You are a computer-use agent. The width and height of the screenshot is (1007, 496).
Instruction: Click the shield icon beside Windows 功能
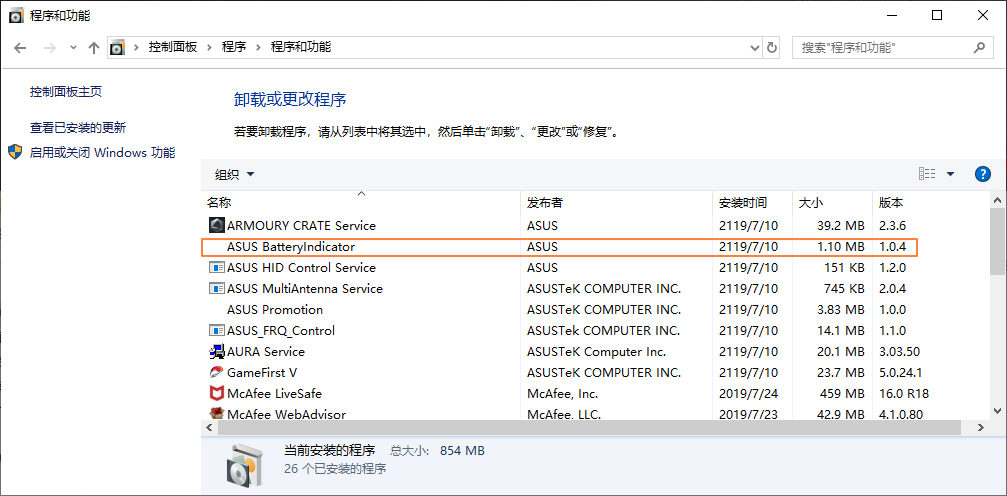tap(15, 152)
